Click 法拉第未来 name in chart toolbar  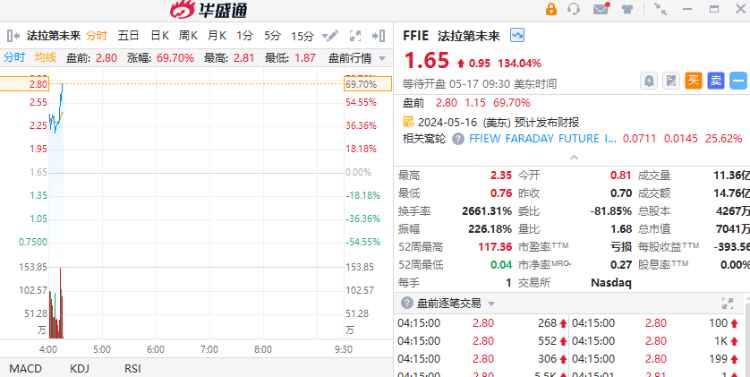(x=53, y=35)
